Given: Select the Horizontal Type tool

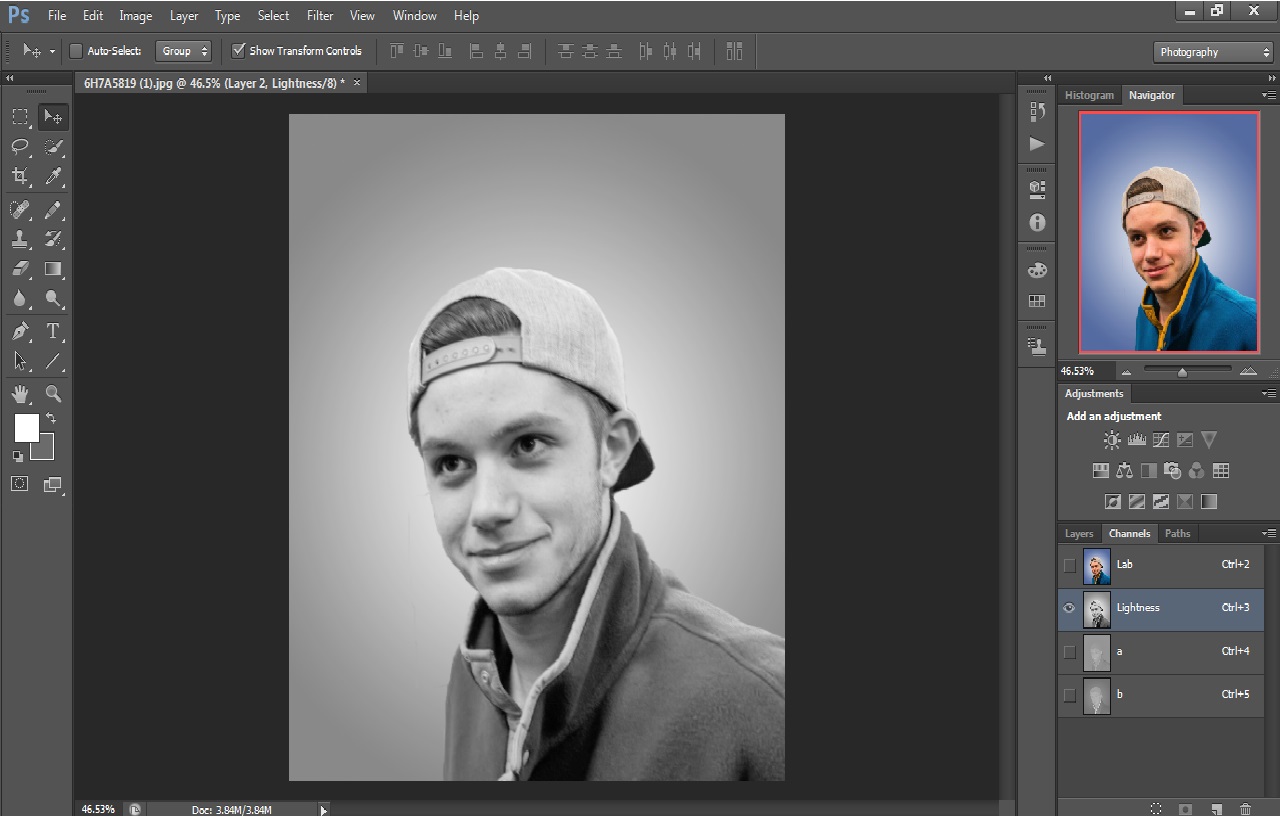Looking at the screenshot, I should click(x=54, y=331).
